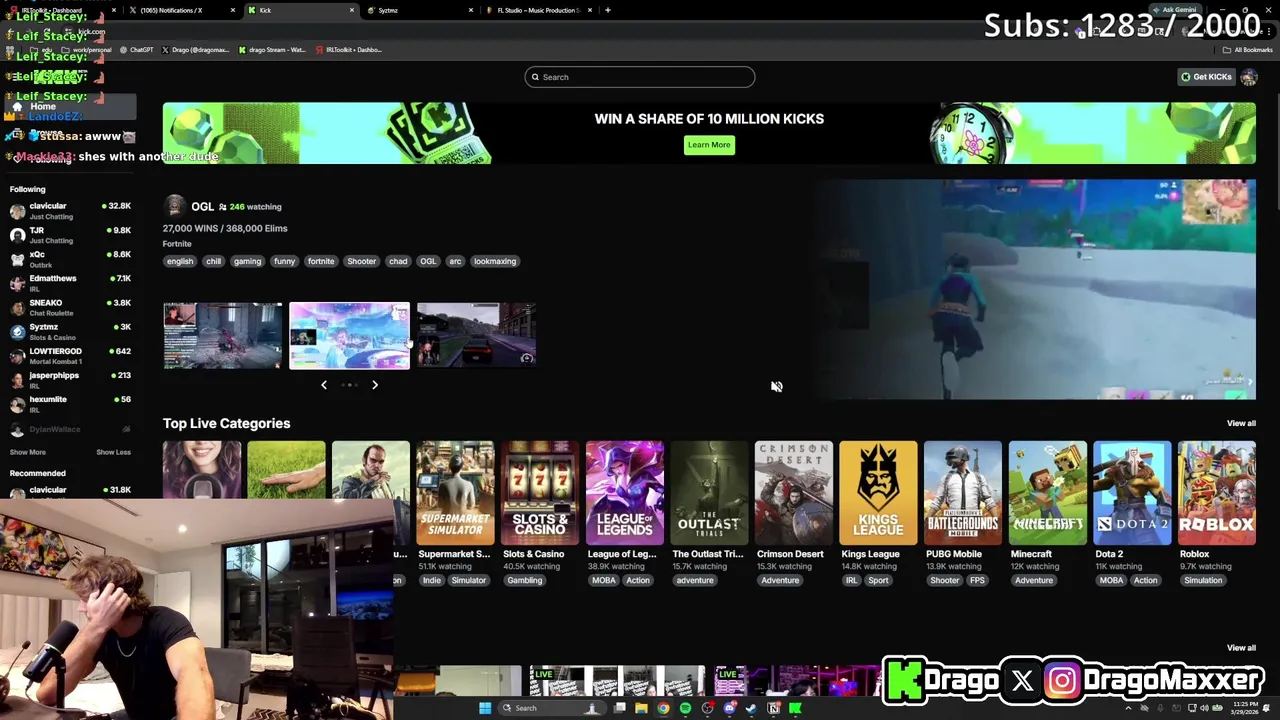Open a new browser tab
Image resolution: width=1280 pixels, height=720 pixels.
click(x=608, y=10)
